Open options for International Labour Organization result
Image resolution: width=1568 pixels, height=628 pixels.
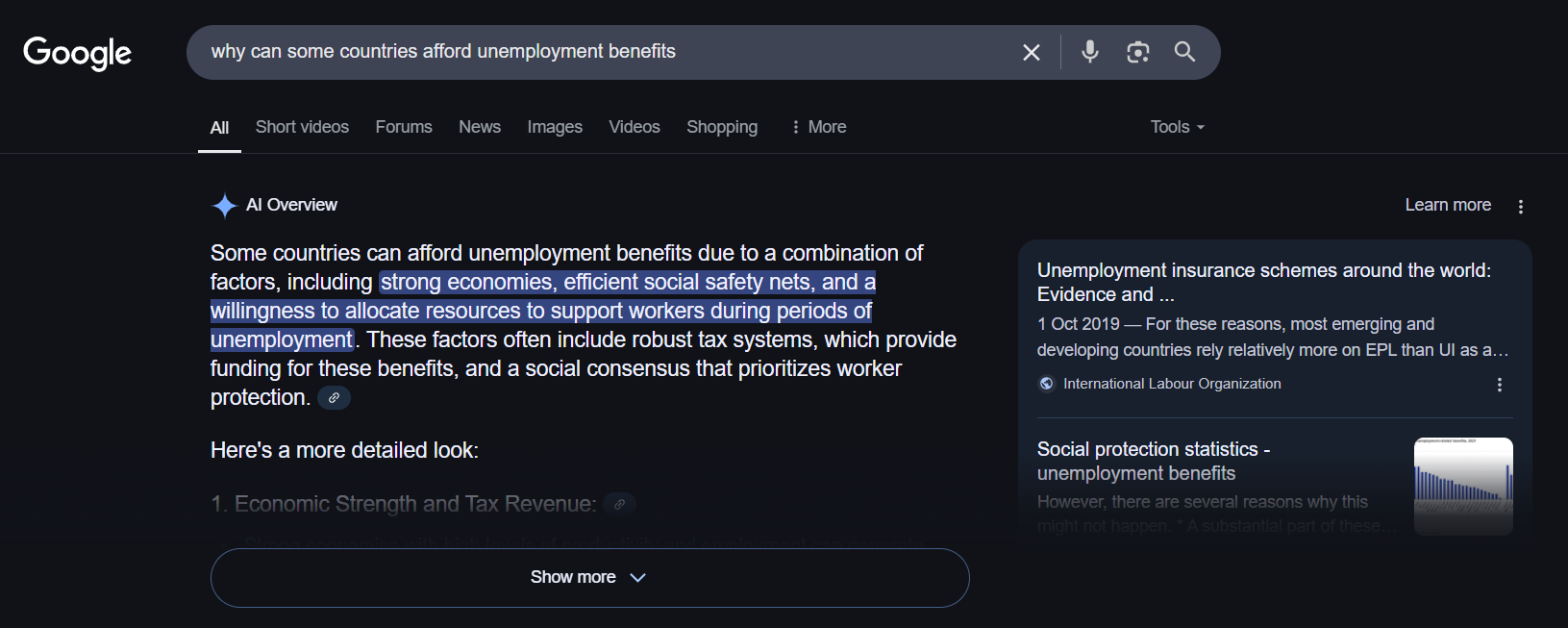click(x=1499, y=385)
